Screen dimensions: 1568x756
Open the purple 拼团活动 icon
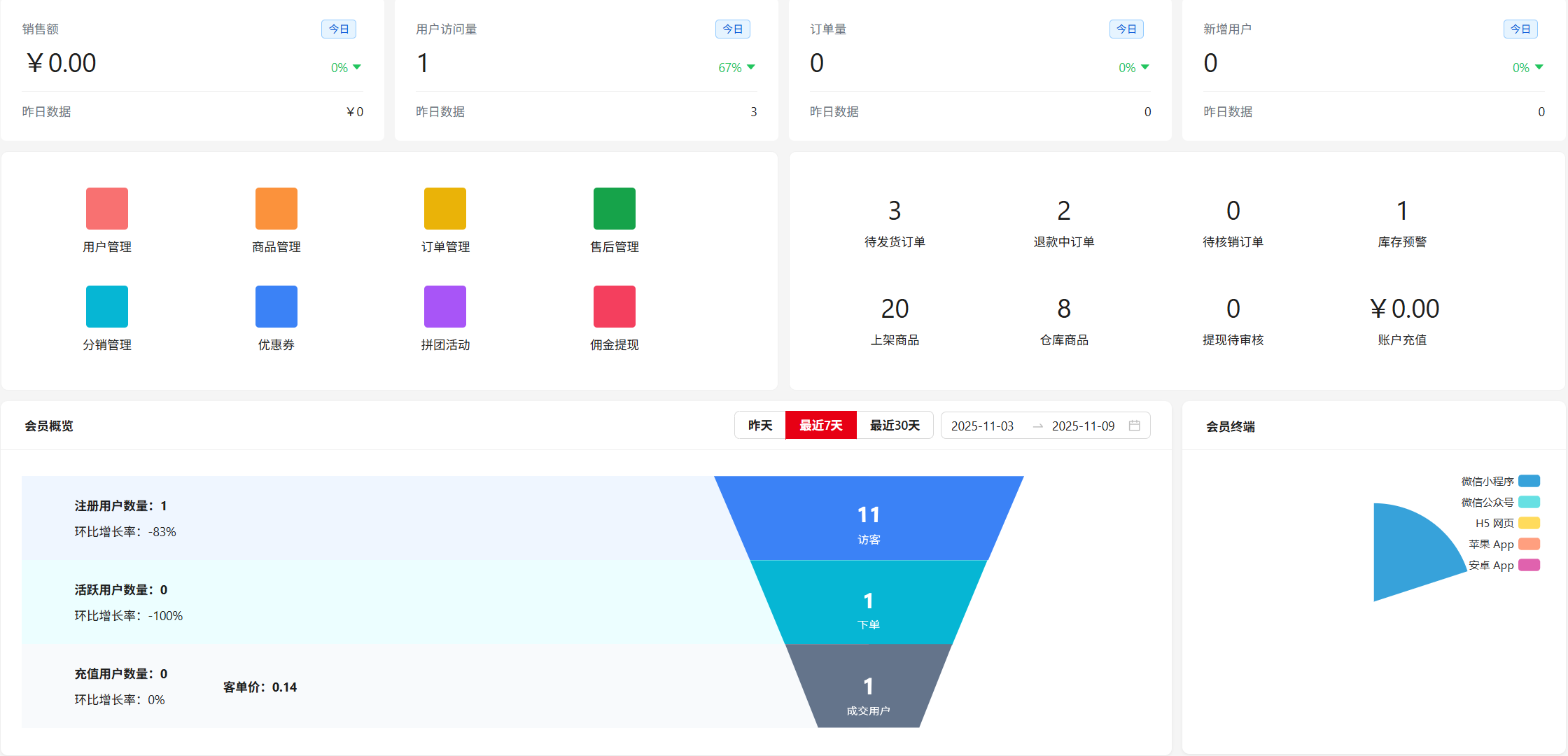click(x=445, y=307)
